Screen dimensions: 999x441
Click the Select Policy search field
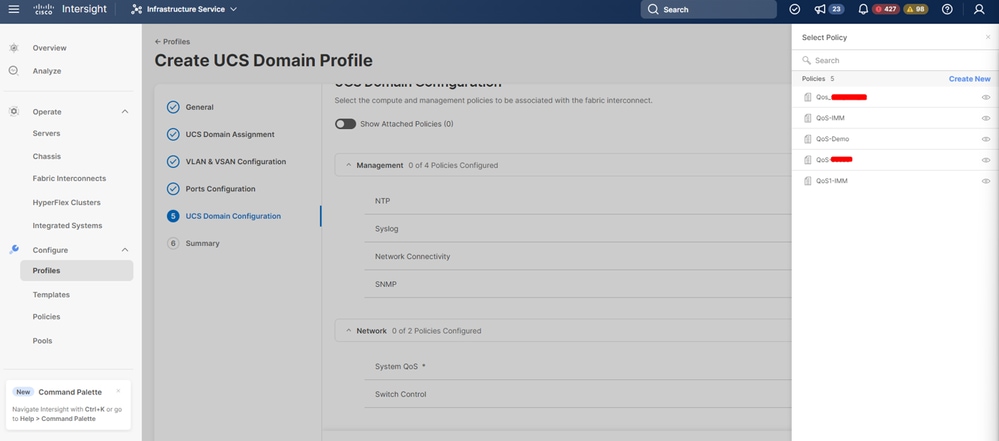pos(895,61)
